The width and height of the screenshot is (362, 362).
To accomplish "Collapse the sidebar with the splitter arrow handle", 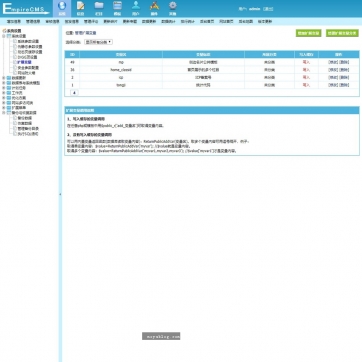I will (60, 194).
